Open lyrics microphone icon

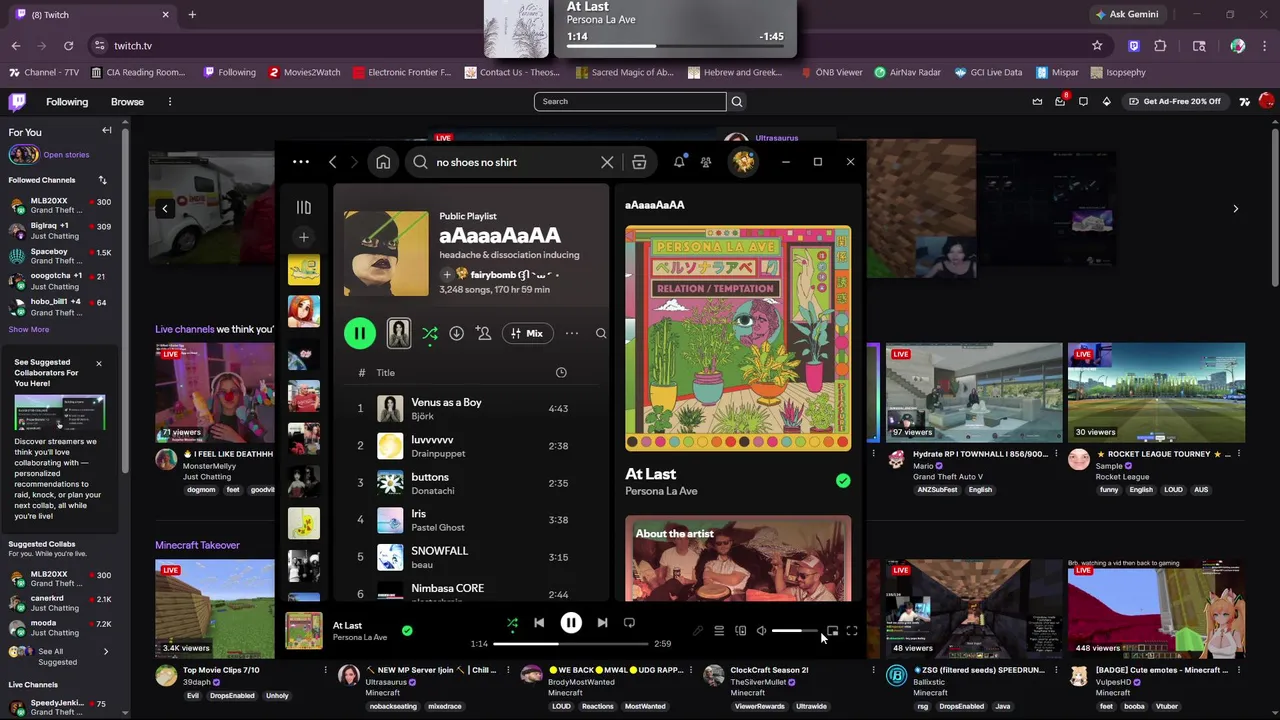(x=698, y=631)
